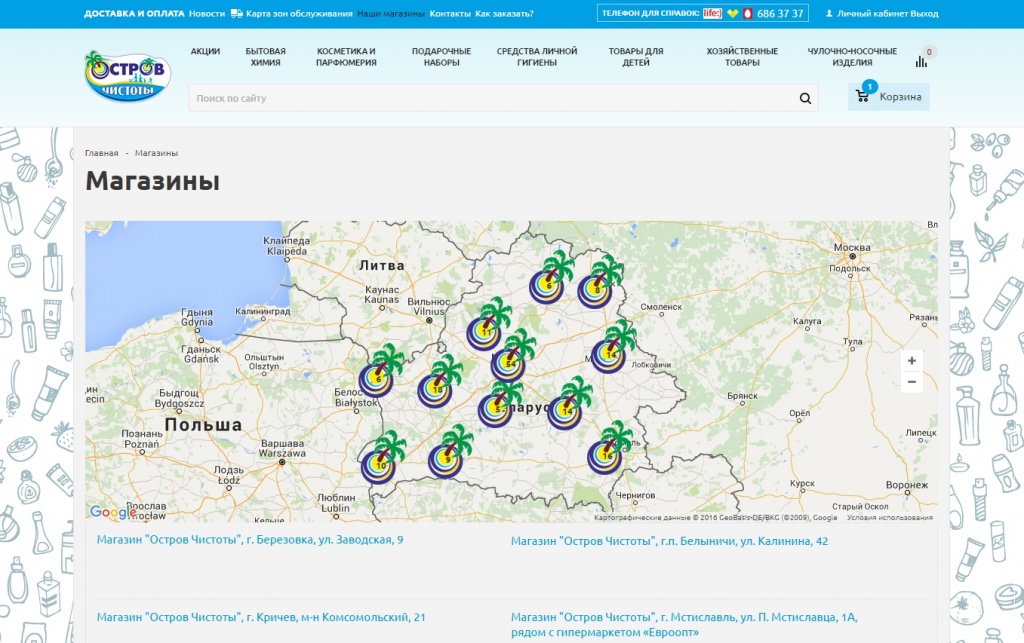
Task: Go to Главная via the breadcrumb
Action: [101, 153]
